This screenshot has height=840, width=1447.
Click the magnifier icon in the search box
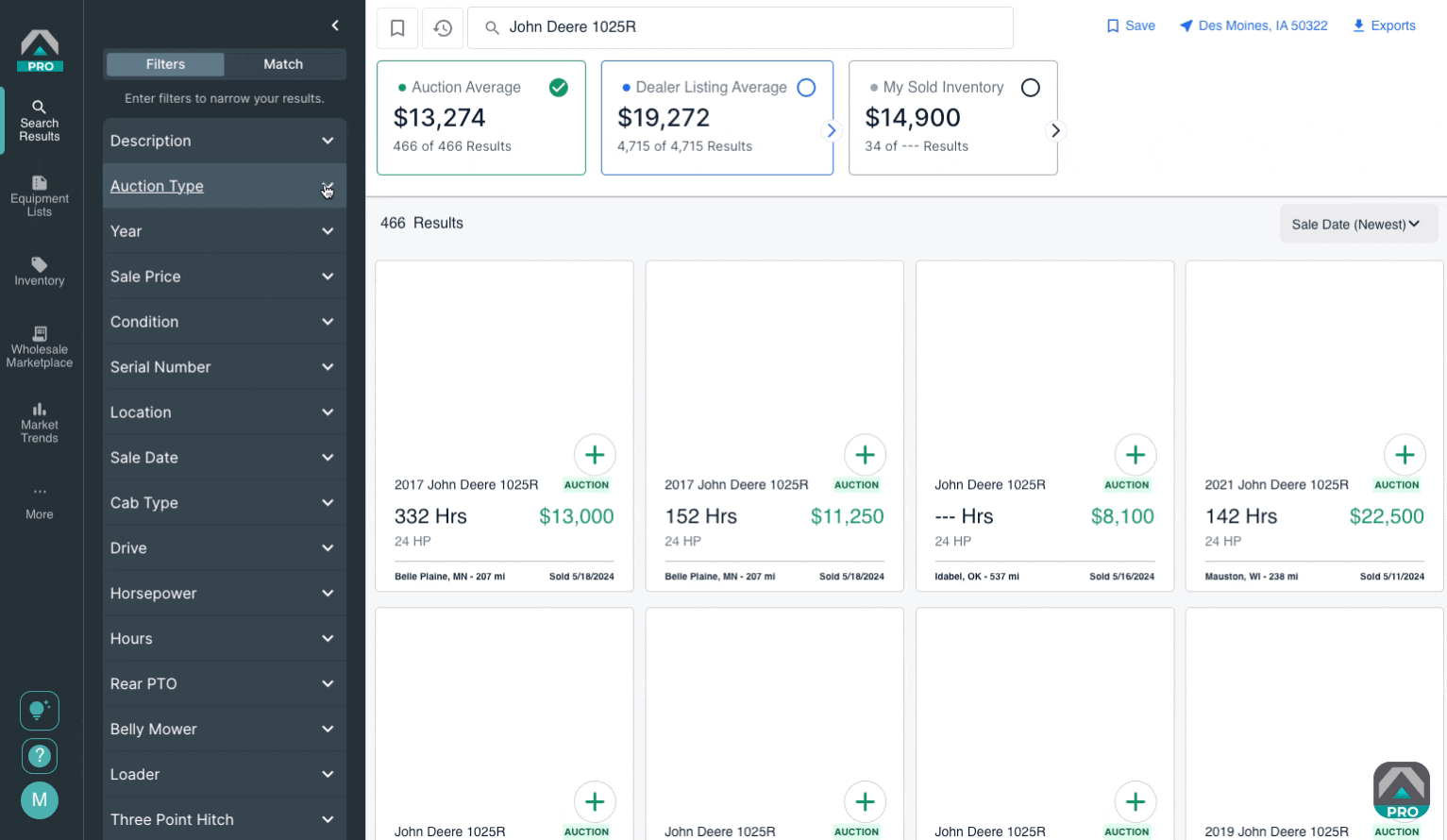(x=491, y=28)
